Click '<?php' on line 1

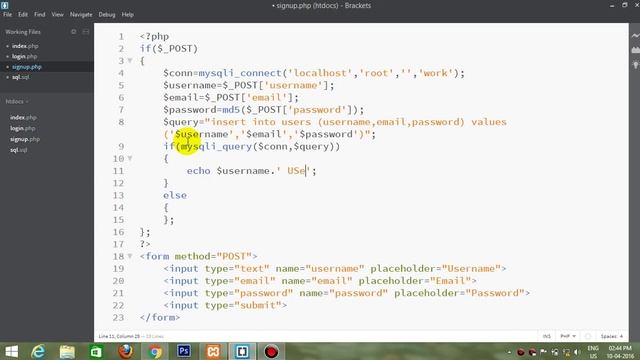[x=154, y=36]
